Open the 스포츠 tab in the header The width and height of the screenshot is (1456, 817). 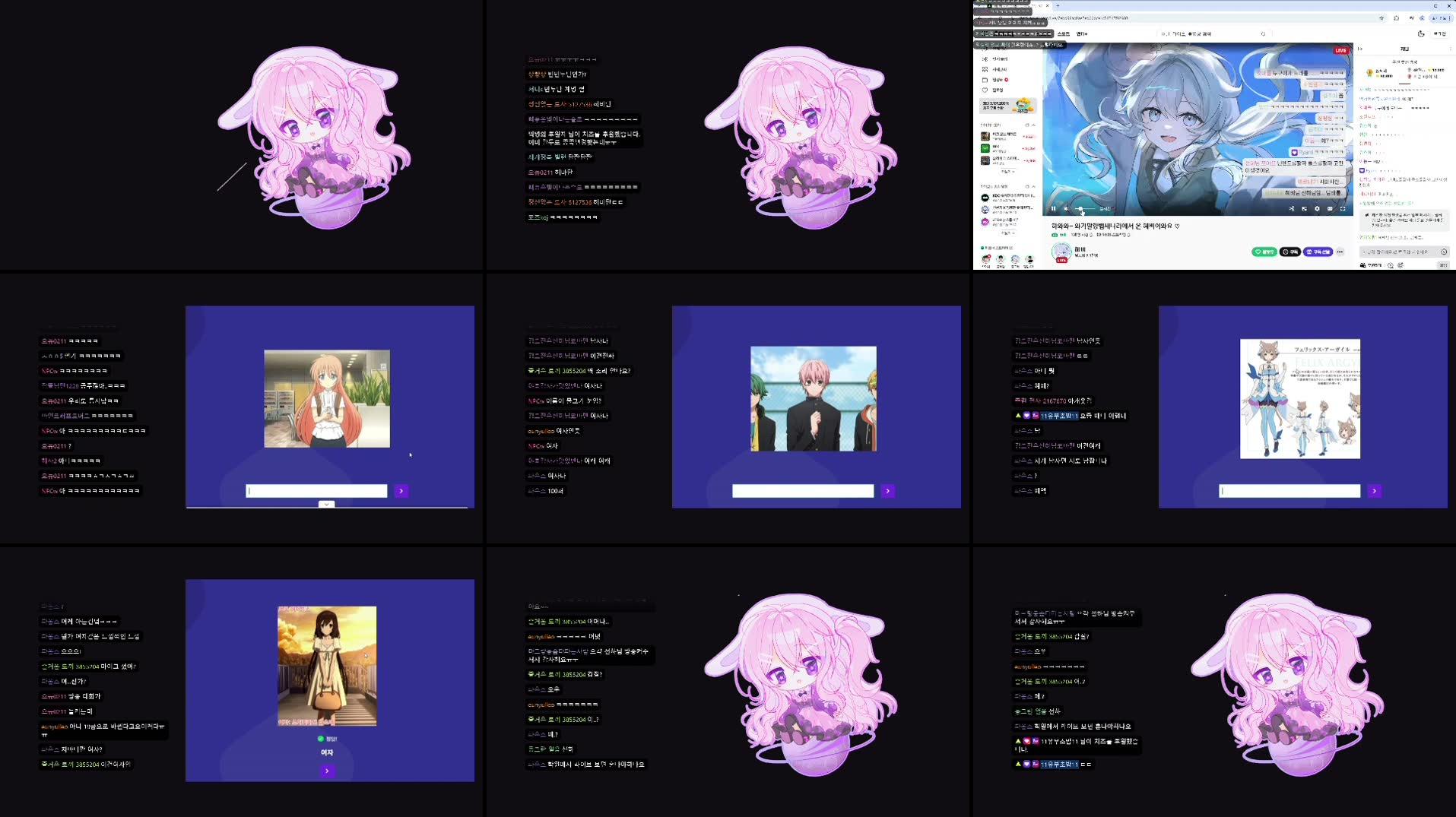click(1064, 33)
